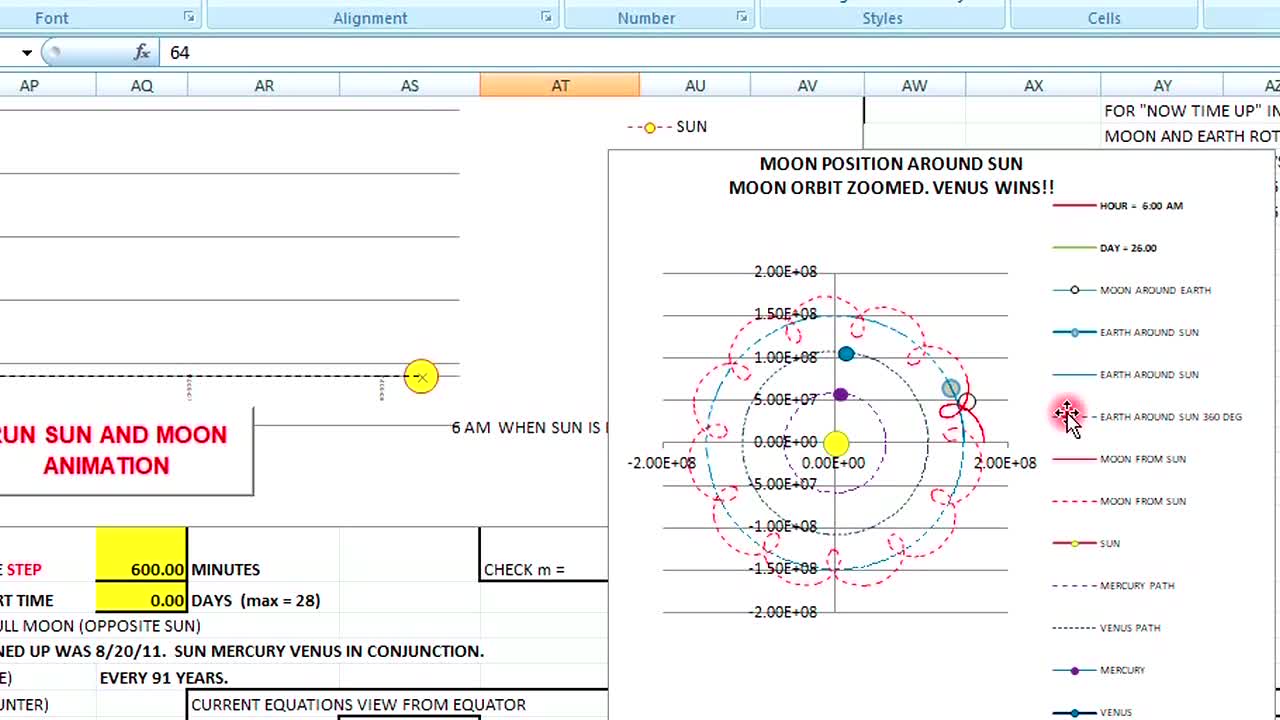Select legend entry HOUR = 6:00 AM

pyautogui.click(x=1118, y=206)
